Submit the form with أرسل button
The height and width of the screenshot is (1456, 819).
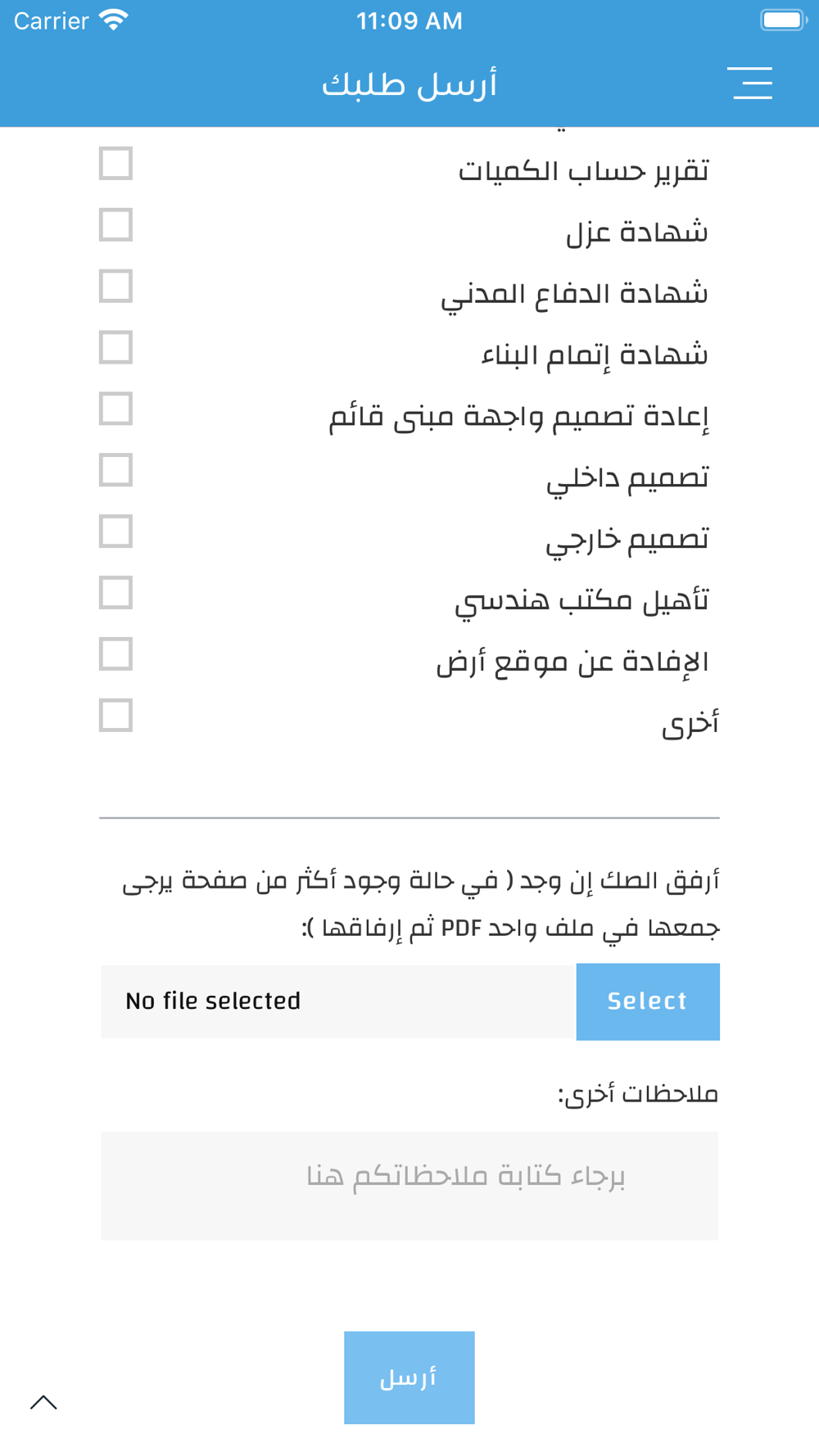pyautogui.click(x=409, y=1377)
